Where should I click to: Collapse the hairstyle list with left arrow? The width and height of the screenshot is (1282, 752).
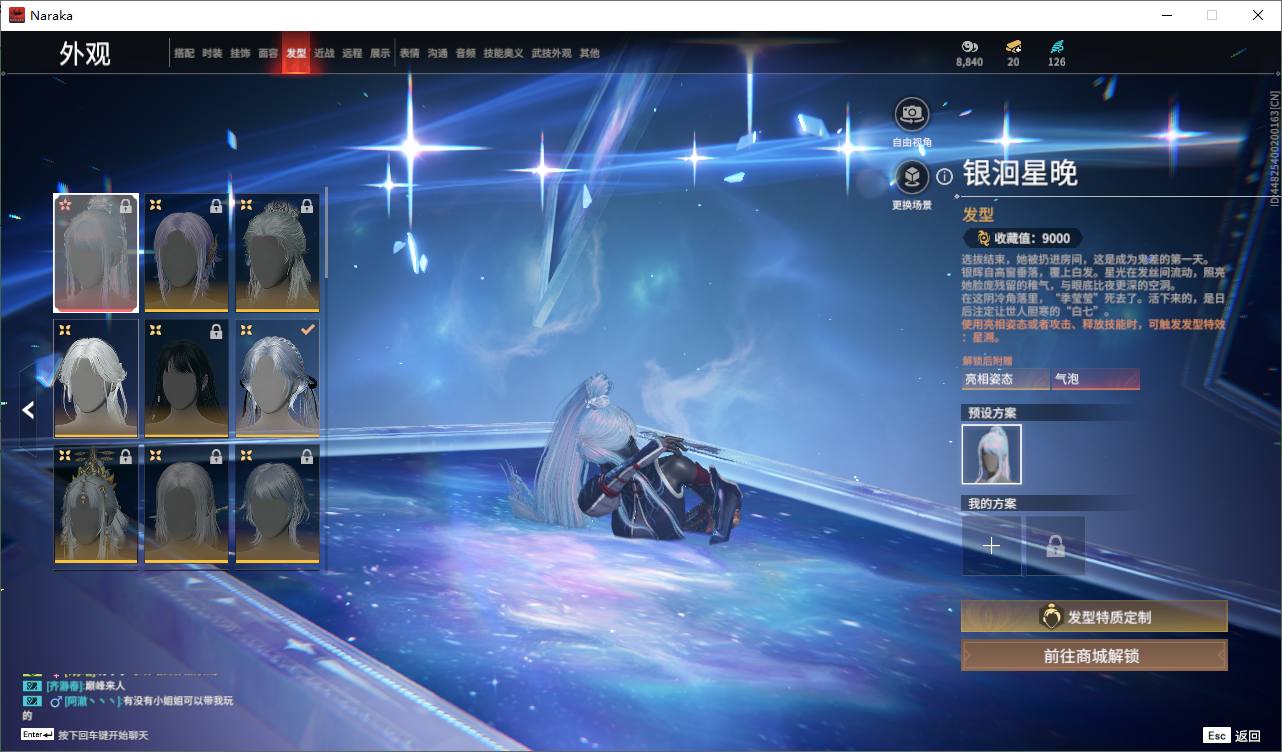(28, 409)
